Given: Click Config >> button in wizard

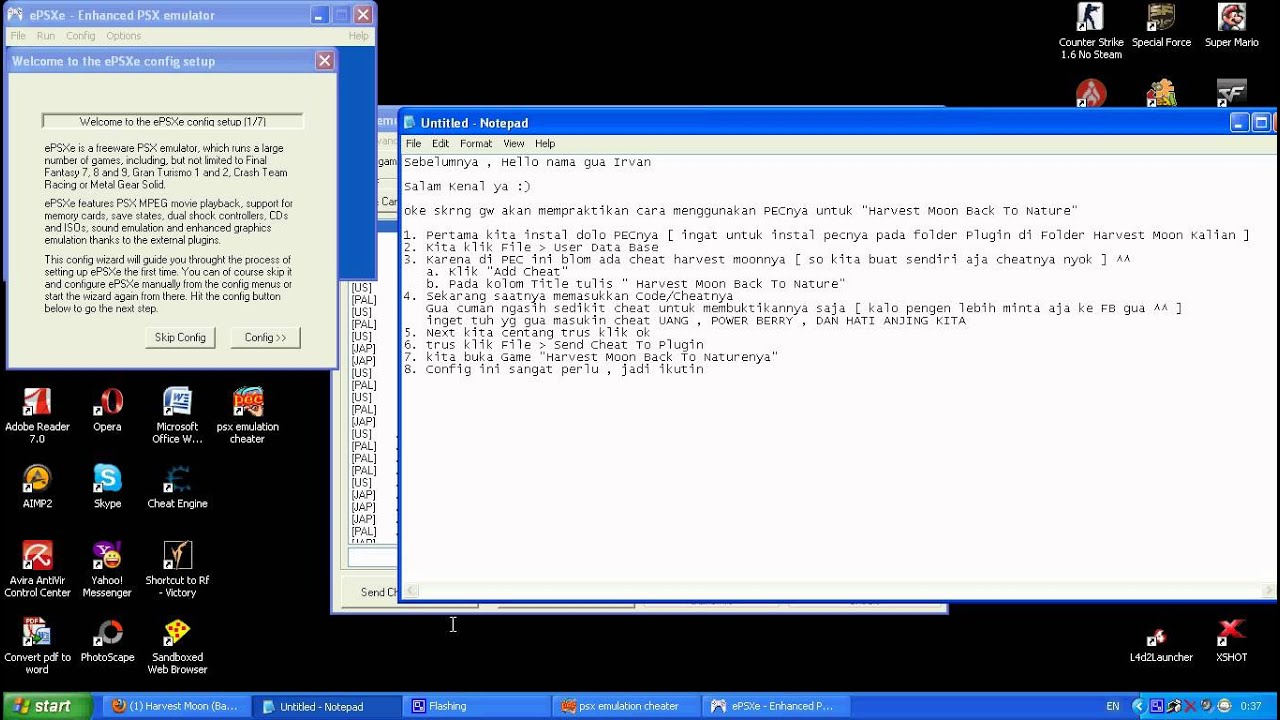Looking at the screenshot, I should point(265,338).
